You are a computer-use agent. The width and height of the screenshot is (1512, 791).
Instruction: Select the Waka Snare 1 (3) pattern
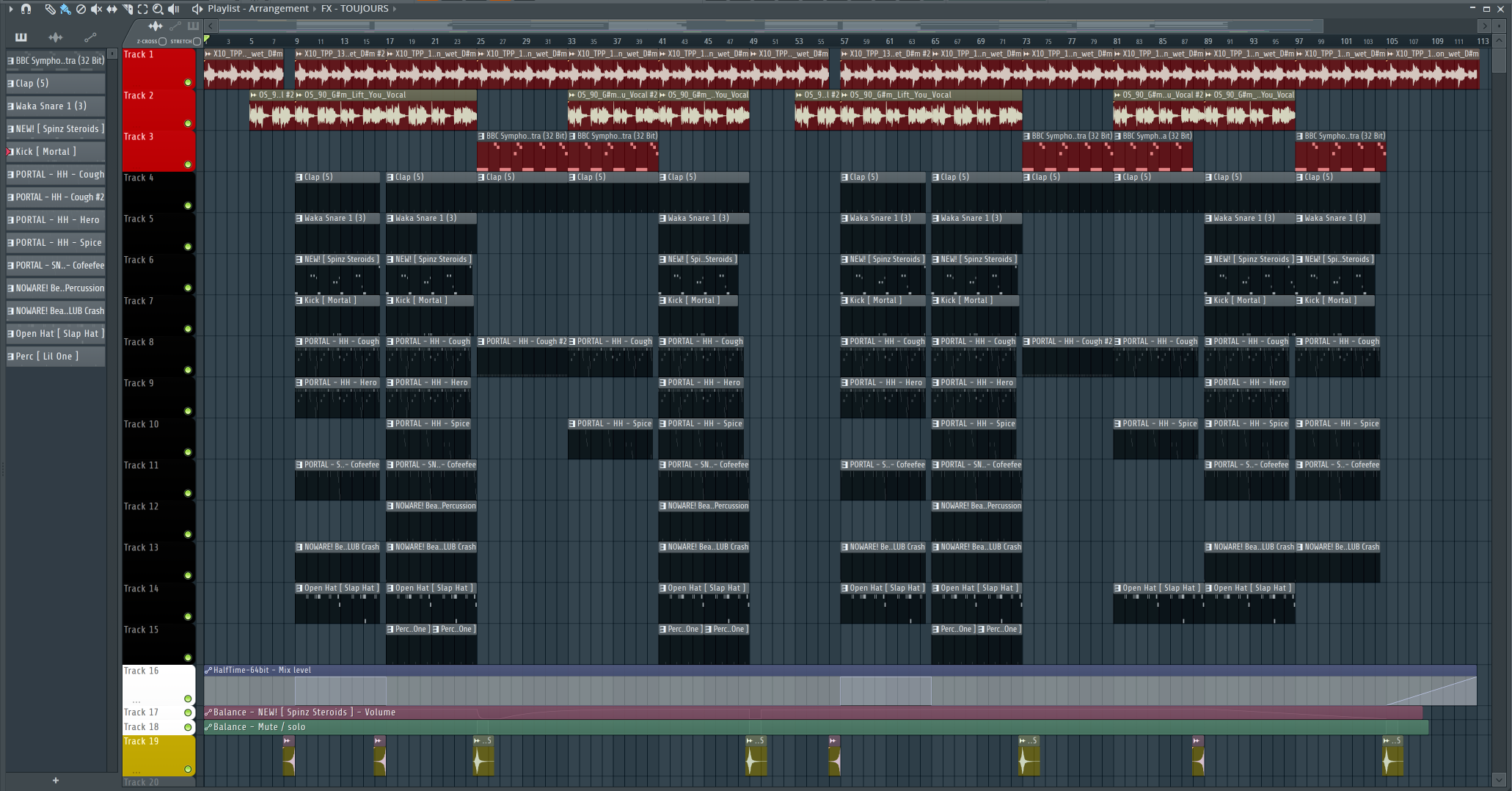[x=56, y=106]
